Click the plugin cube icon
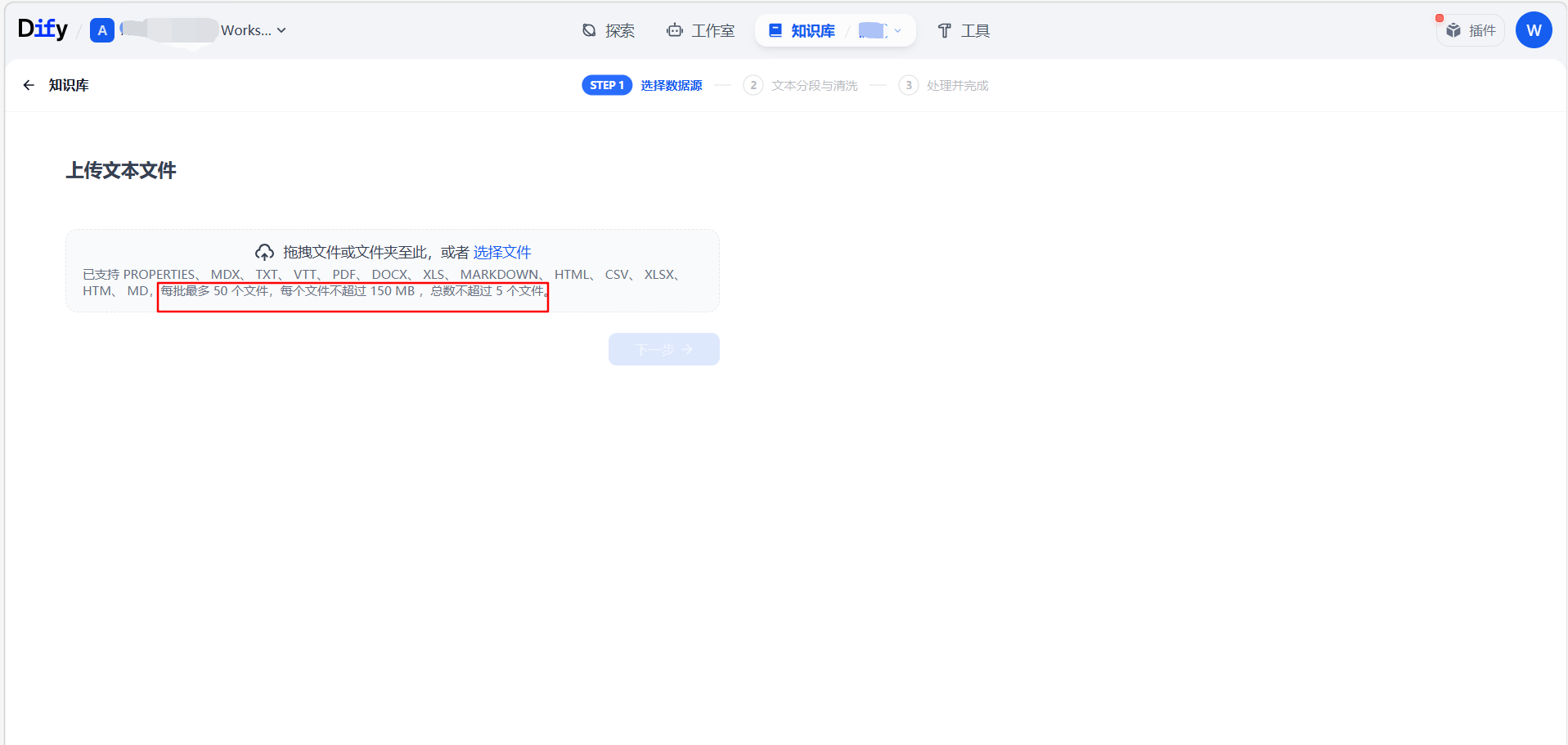The image size is (1568, 745). click(x=1453, y=30)
